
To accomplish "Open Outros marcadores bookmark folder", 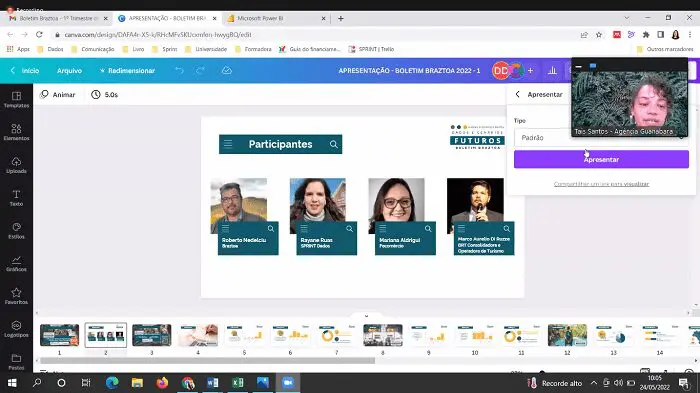I will (x=665, y=49).
